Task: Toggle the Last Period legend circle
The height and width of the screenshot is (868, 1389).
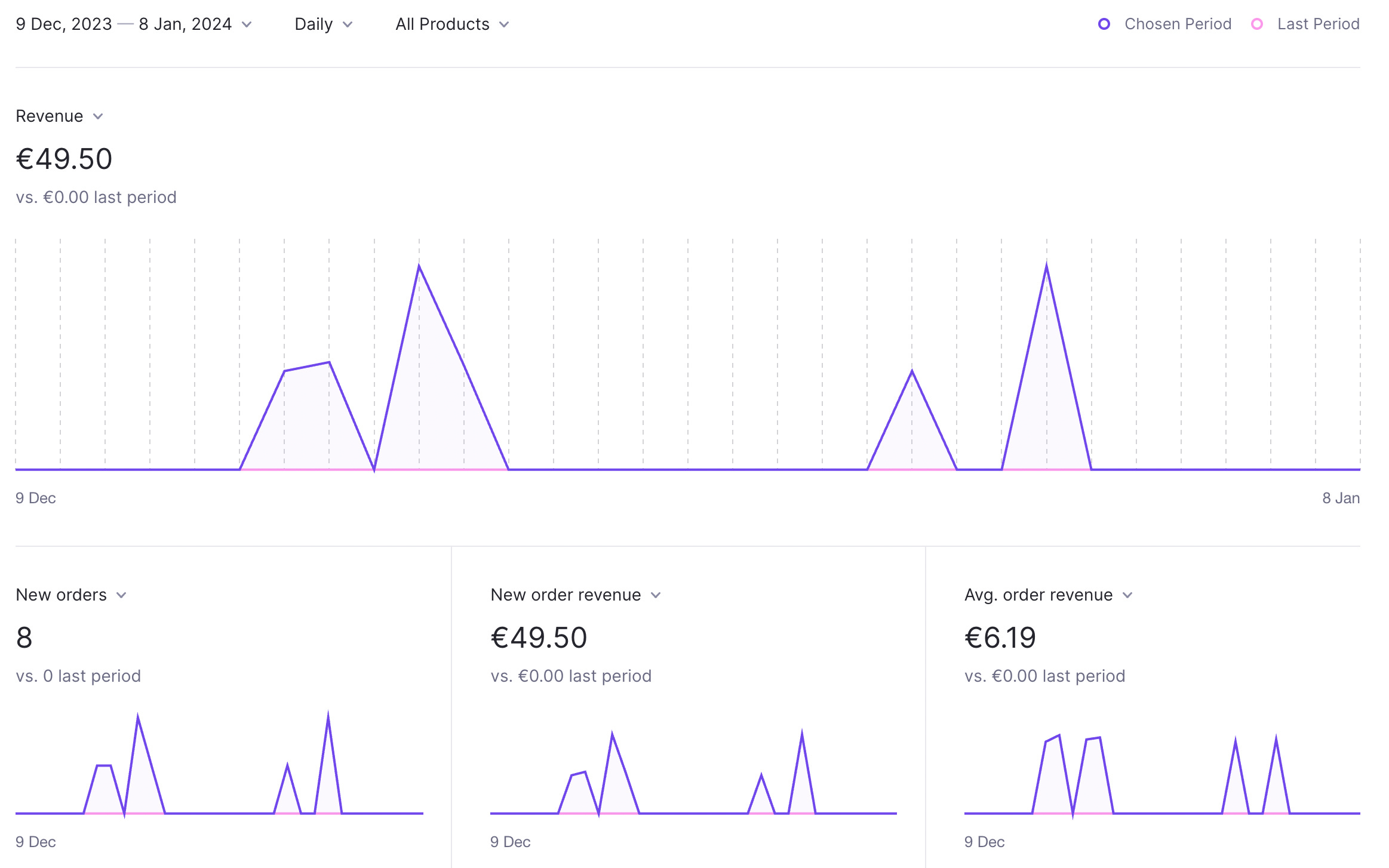Action: (1257, 24)
